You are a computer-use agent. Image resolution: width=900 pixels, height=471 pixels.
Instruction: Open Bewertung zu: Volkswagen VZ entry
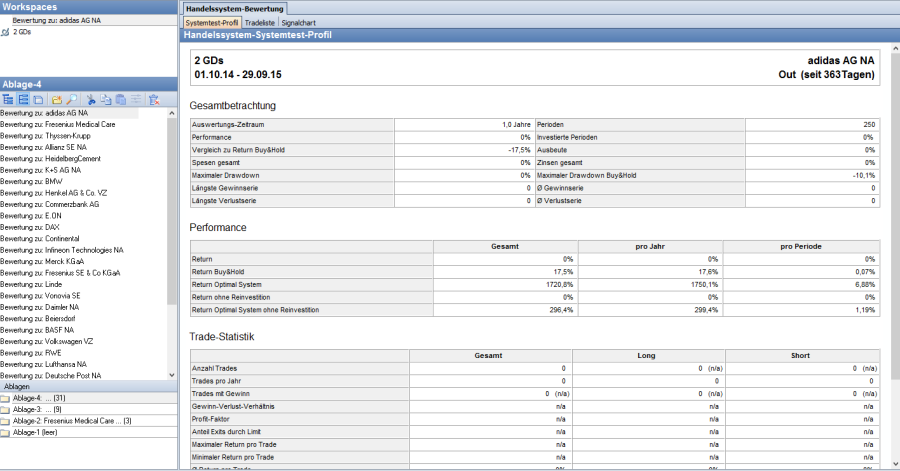(x=48, y=341)
